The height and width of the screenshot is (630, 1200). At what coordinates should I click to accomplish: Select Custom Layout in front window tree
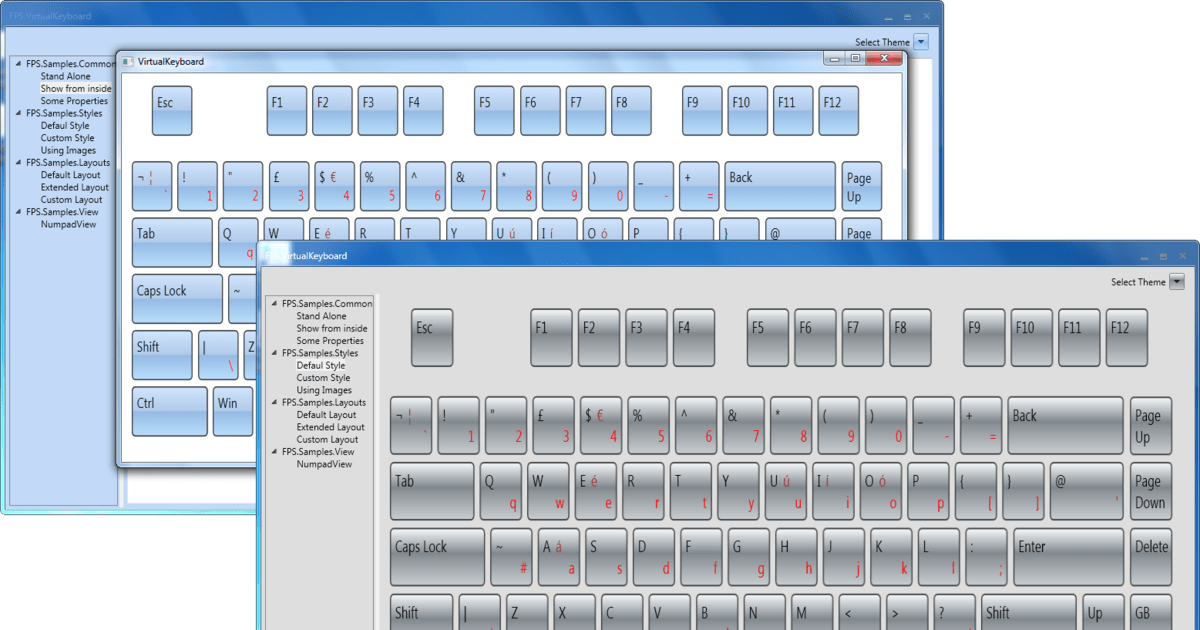click(x=327, y=439)
